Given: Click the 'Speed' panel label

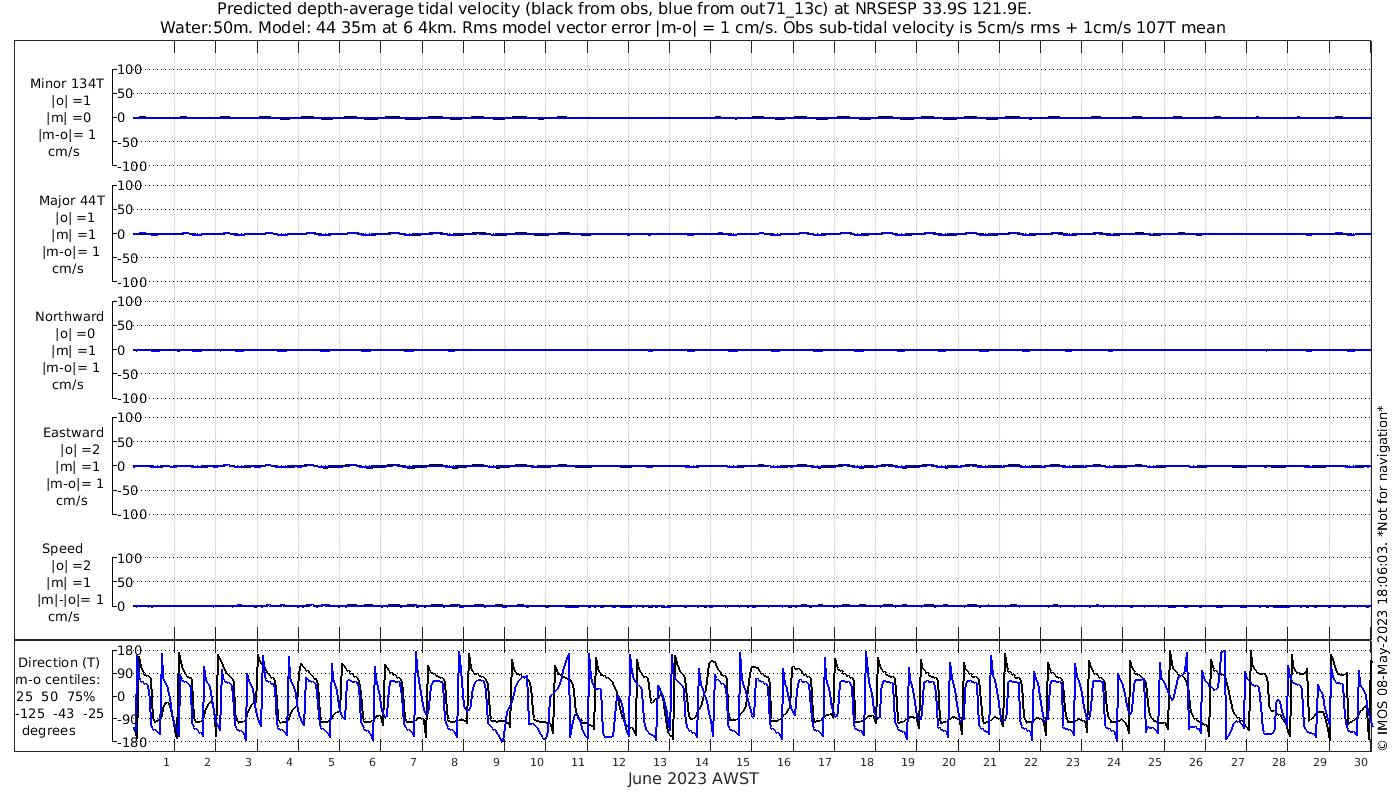Looking at the screenshot, I should click(x=62, y=549).
